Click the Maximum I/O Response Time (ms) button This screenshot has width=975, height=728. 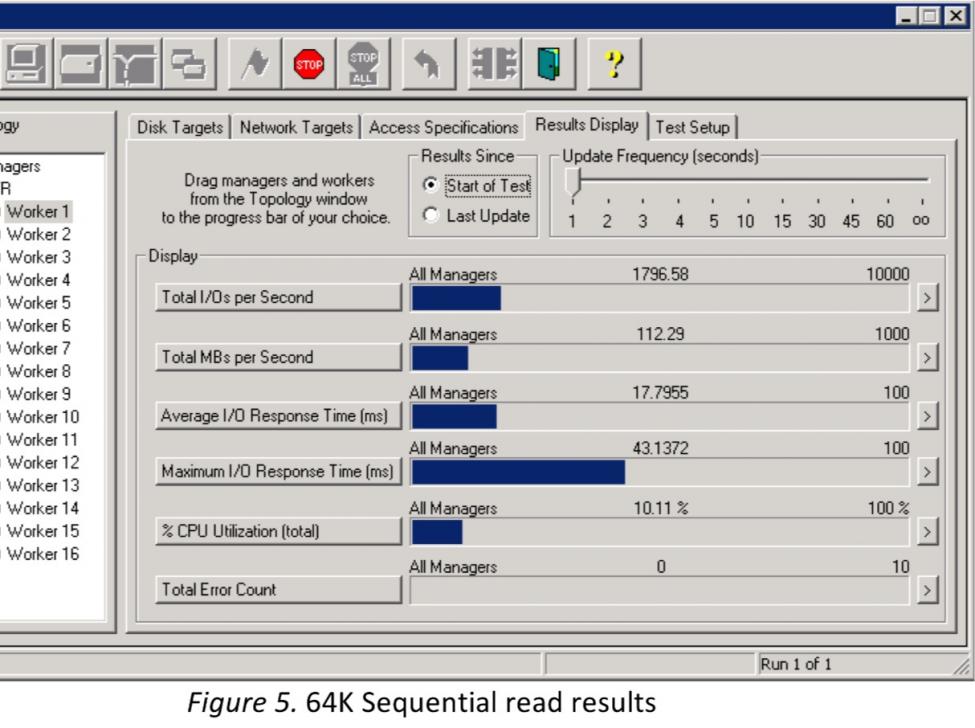278,471
